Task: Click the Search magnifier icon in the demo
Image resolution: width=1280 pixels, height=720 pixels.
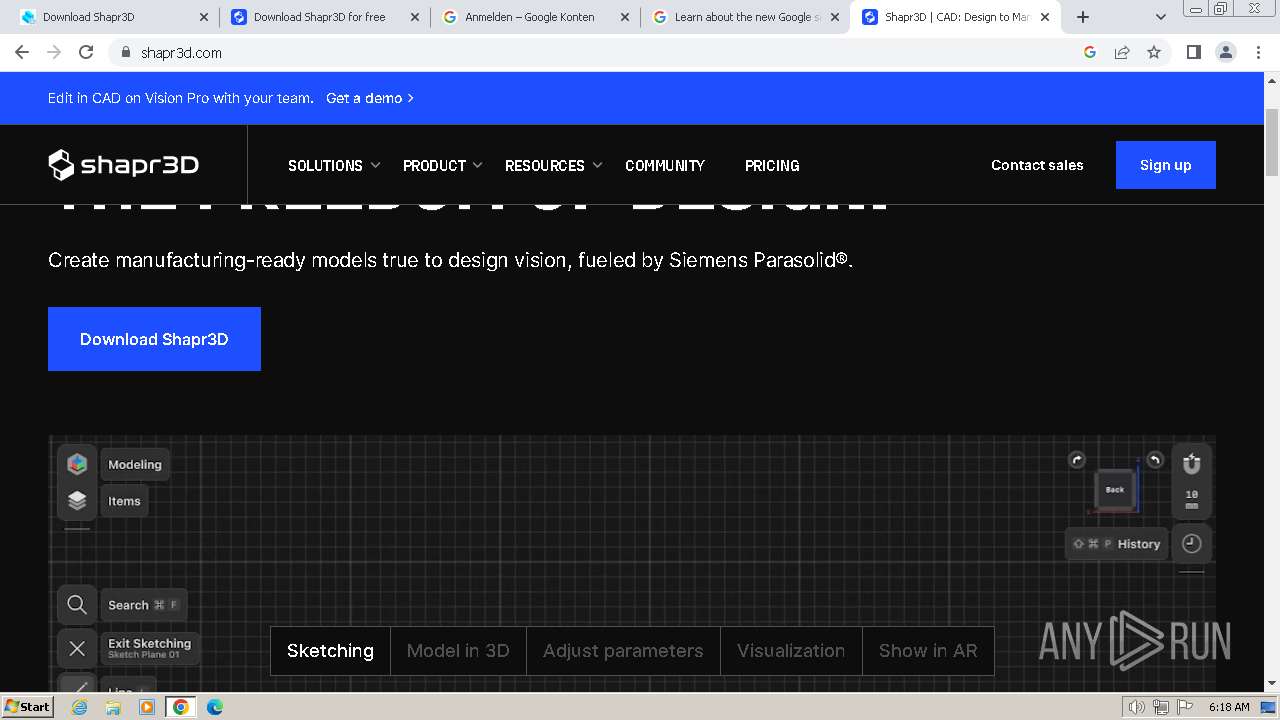Action: click(77, 605)
